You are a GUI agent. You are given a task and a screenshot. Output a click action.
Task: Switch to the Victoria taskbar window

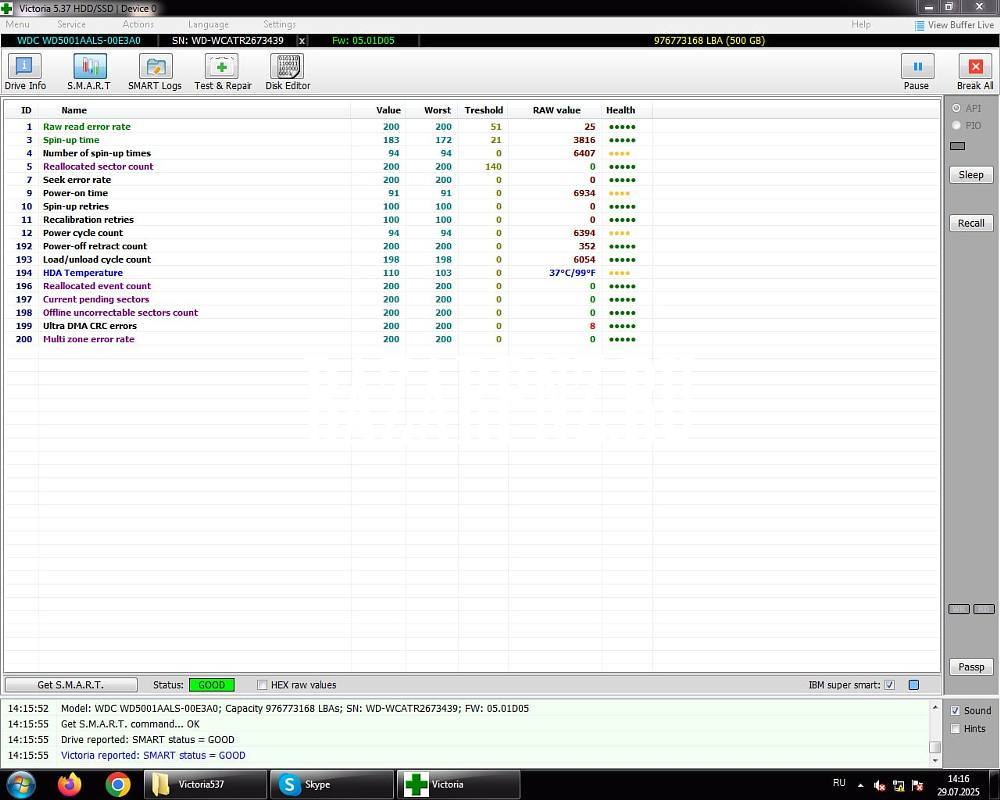459,784
